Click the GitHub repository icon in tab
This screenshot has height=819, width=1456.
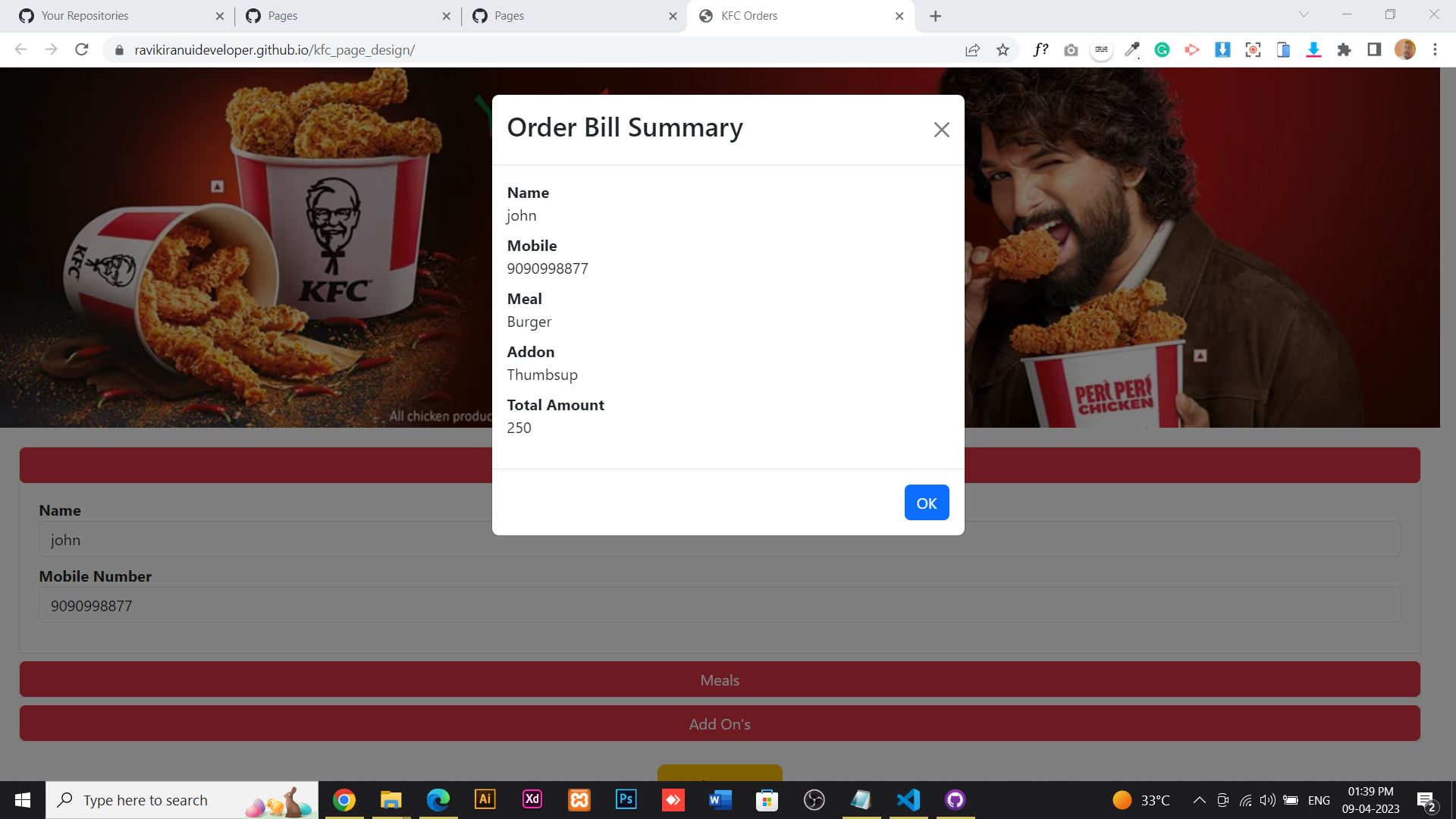pos(26,16)
